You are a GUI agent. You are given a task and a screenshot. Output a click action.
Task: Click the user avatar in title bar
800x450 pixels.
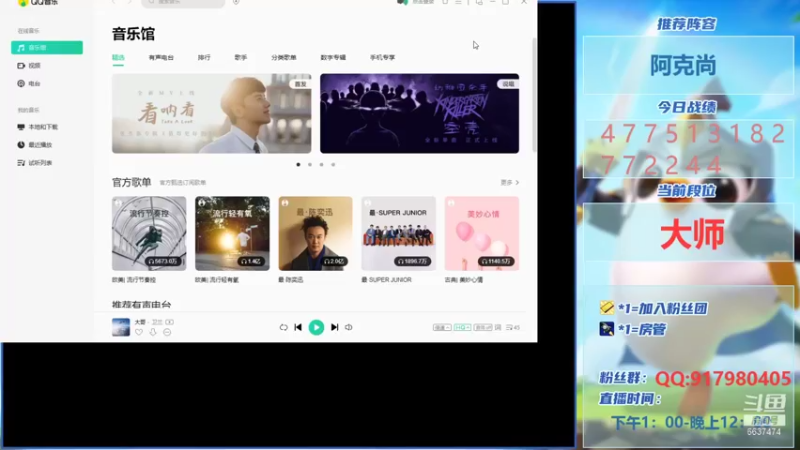point(402,3)
